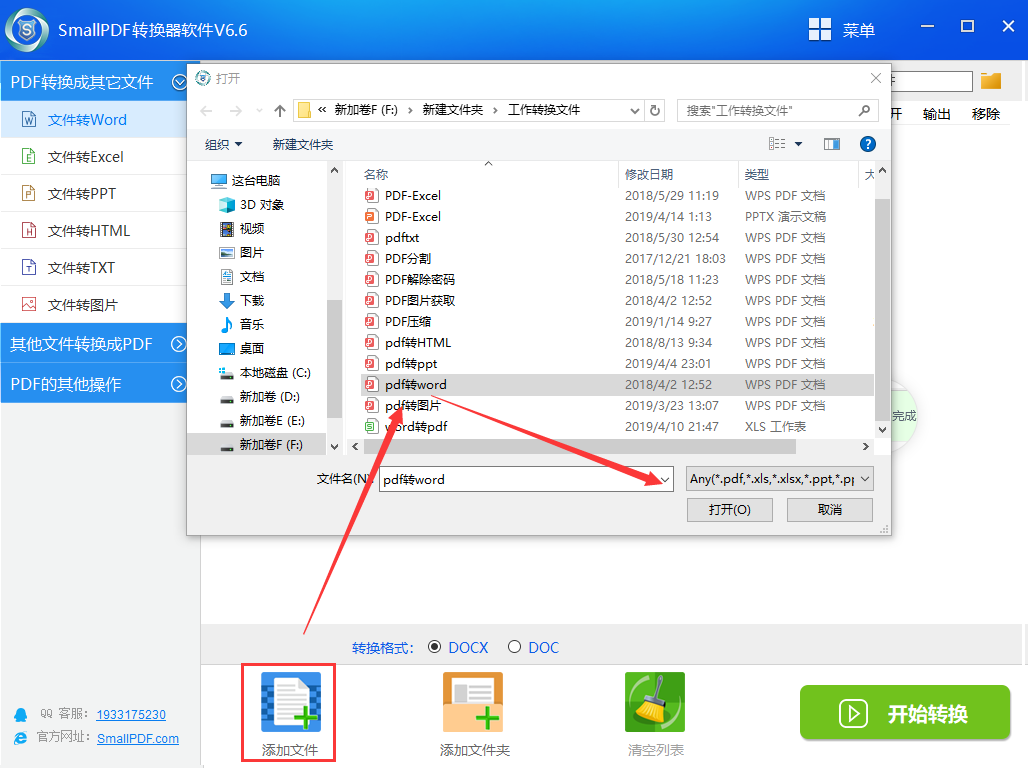Open the address path history dropdown
This screenshot has height=768, width=1028.
tap(634, 110)
